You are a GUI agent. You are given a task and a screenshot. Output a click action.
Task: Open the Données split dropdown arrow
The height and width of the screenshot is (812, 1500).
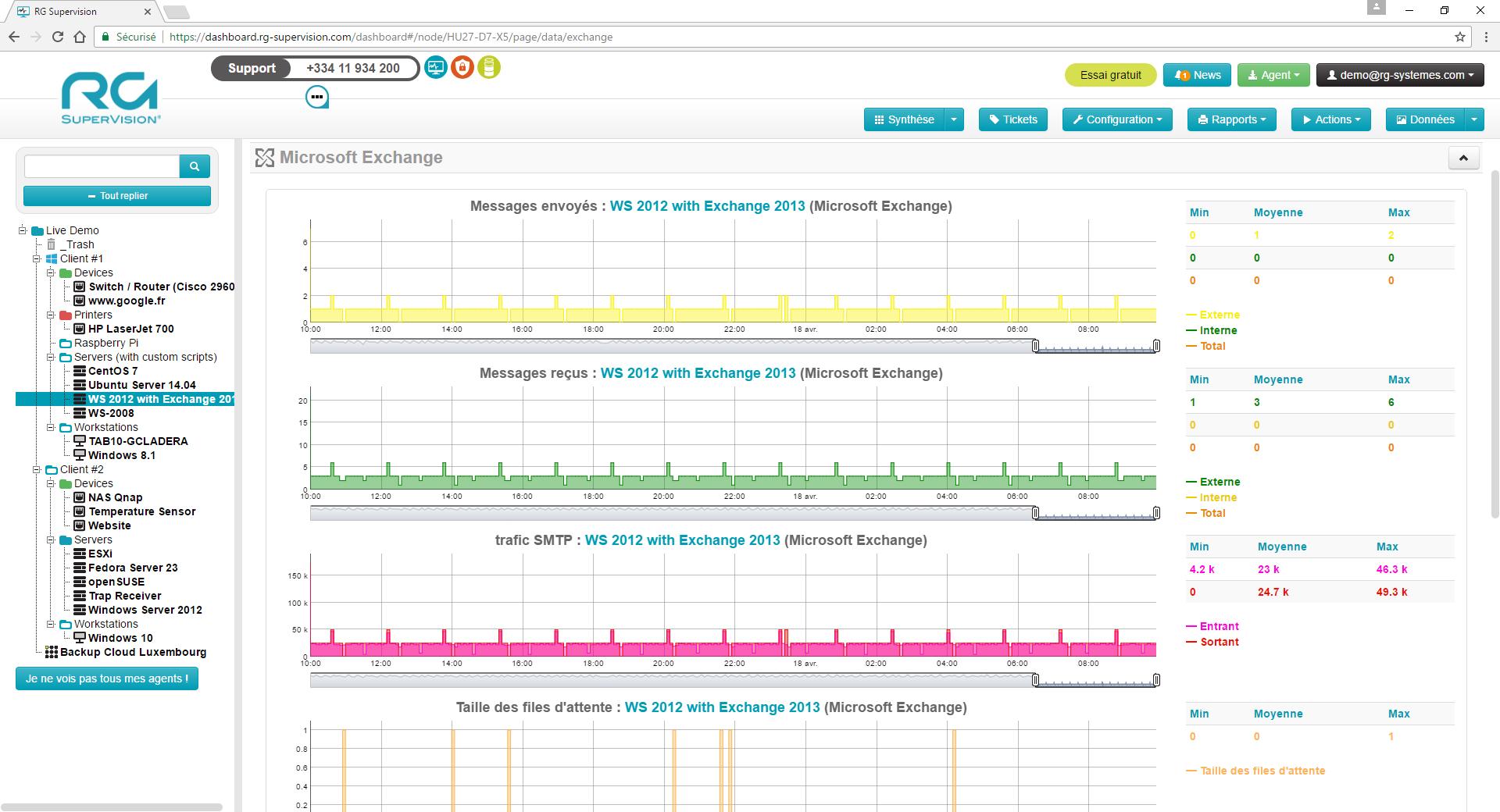point(1474,119)
